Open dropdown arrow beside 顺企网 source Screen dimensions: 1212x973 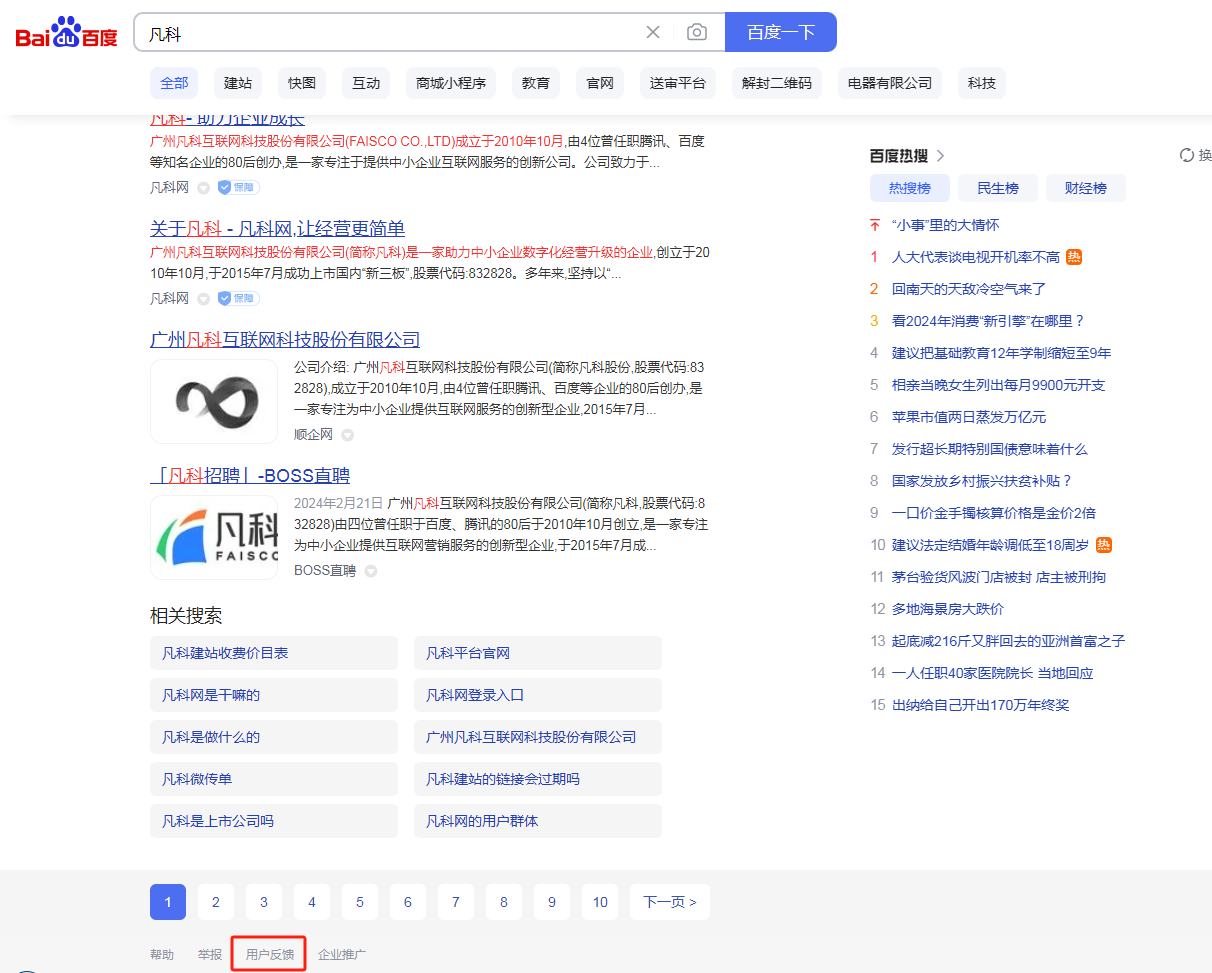347,435
